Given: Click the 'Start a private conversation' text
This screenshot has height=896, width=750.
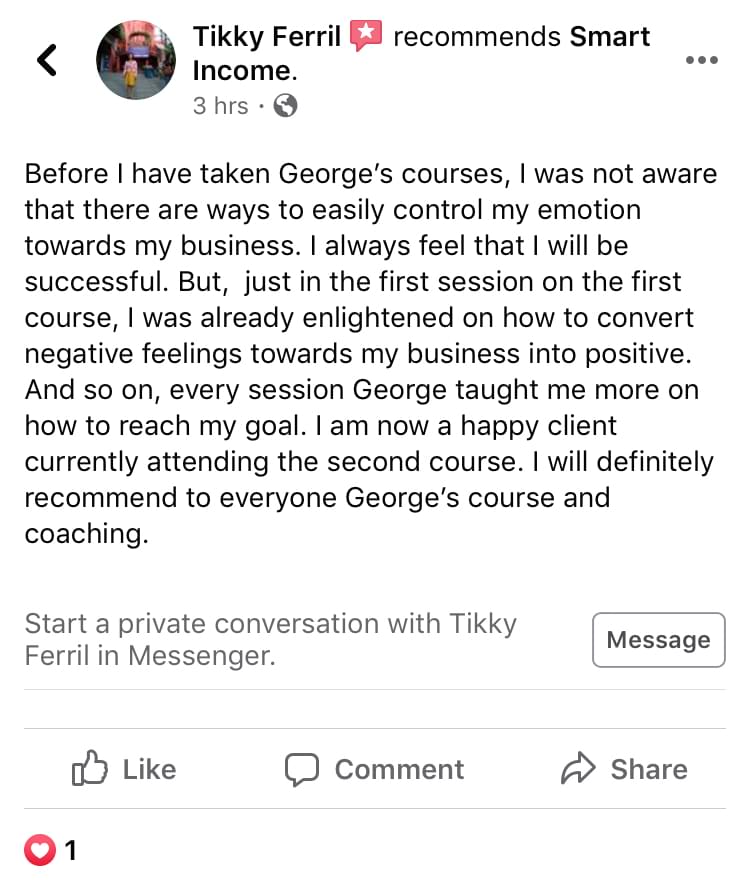Looking at the screenshot, I should pyautogui.click(x=270, y=640).
